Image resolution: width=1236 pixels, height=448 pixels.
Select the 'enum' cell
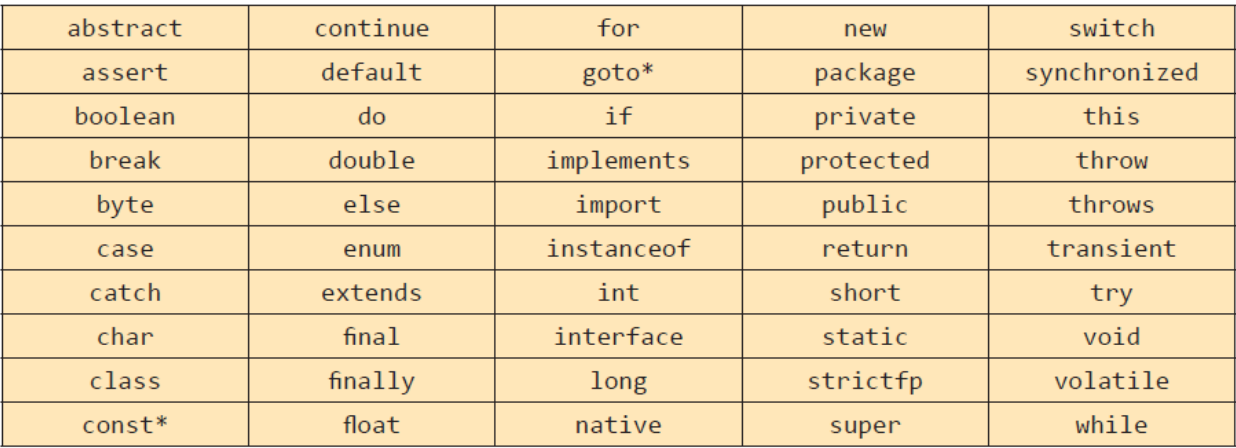[371, 249]
